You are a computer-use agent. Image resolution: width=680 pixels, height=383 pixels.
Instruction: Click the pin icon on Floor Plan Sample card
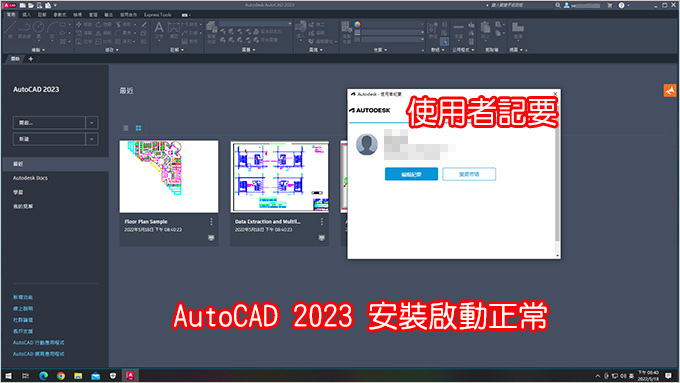[x=211, y=238]
